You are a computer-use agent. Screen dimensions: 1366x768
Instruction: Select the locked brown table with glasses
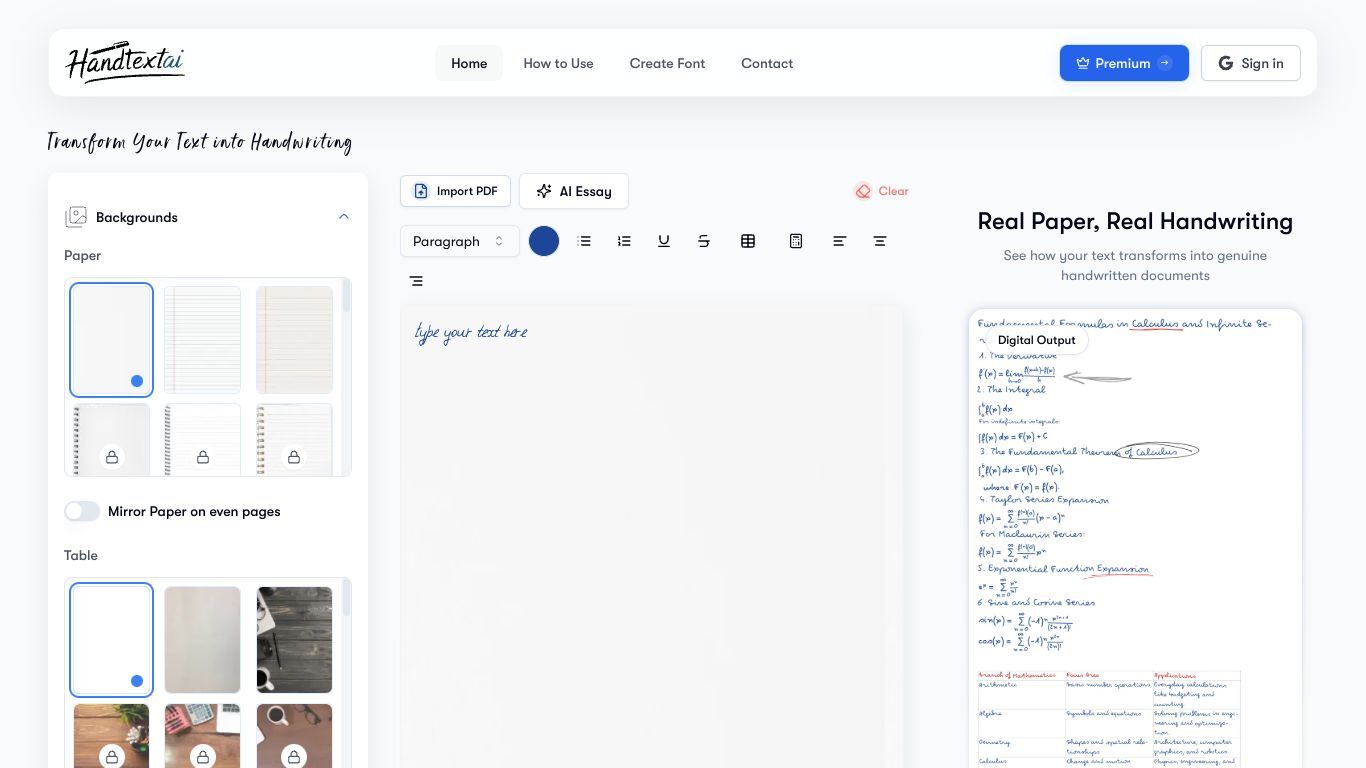click(x=294, y=736)
